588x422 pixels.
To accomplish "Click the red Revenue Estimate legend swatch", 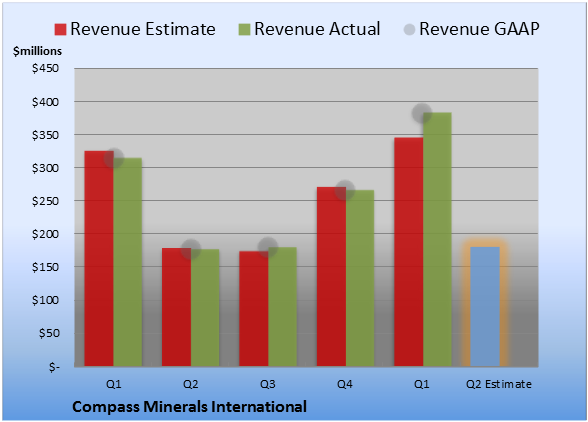I will point(60,29).
